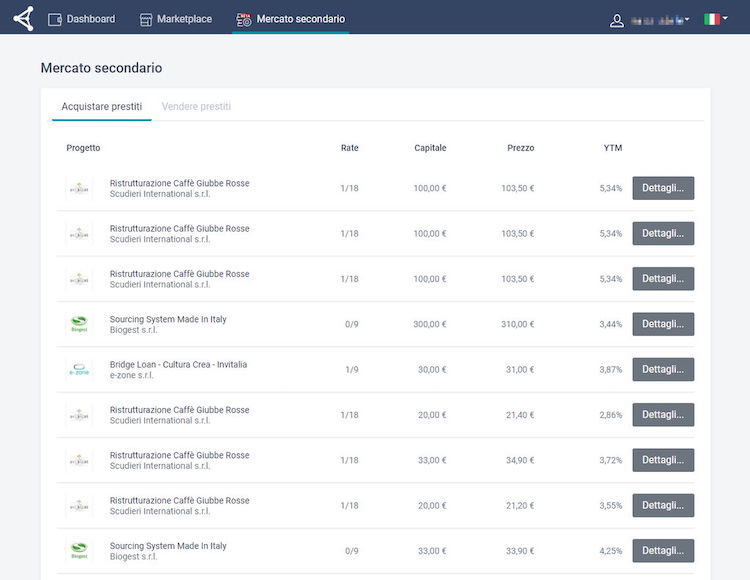Click the Capitale column header
This screenshot has height=580, width=750.
tap(430, 148)
